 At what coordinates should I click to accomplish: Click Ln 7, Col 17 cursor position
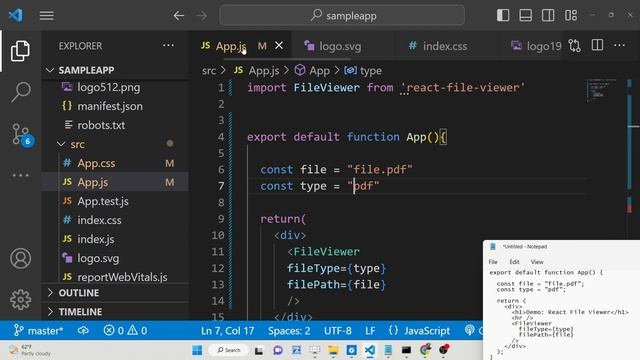(x=227, y=330)
